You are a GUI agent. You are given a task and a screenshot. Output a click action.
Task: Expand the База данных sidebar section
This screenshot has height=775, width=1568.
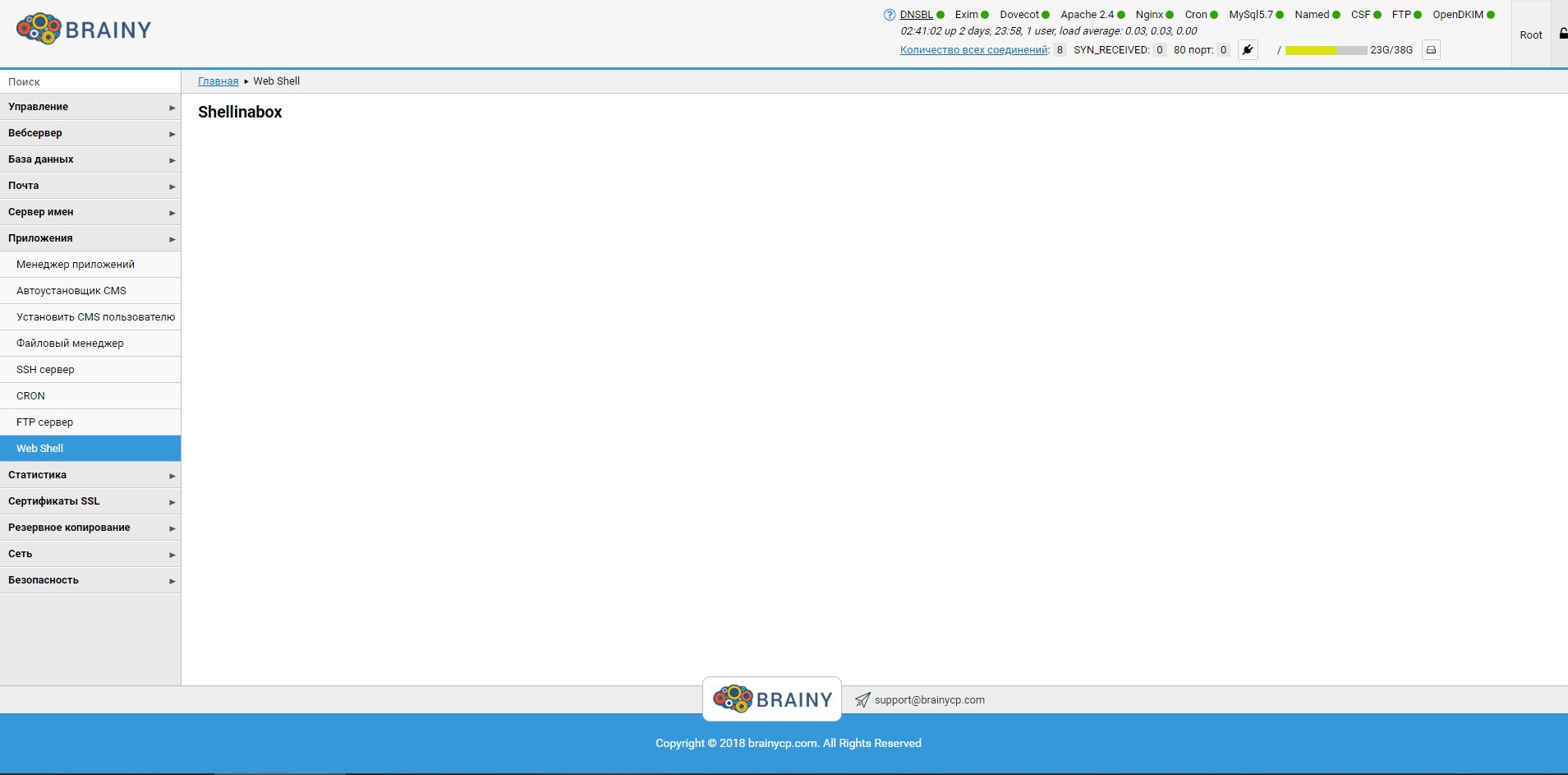point(90,159)
